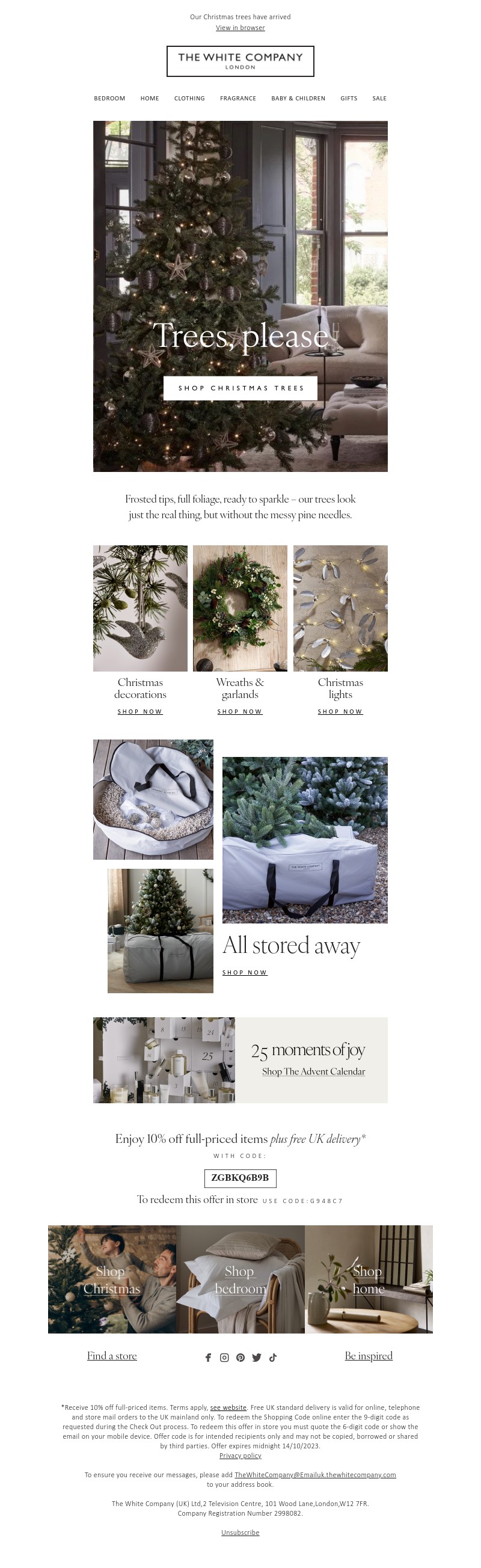Select the ZGBKQ6B9B discount code box

[240, 1178]
